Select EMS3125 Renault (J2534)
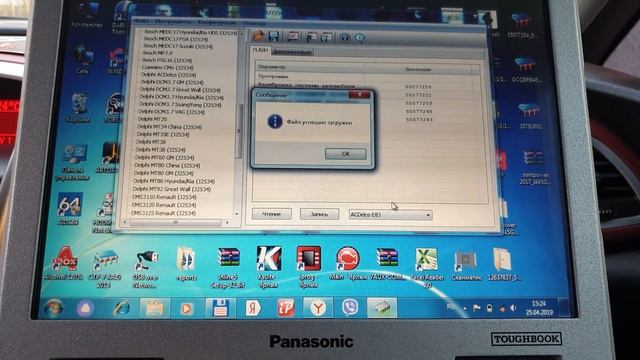Image resolution: width=640 pixels, height=360 pixels. point(163,213)
